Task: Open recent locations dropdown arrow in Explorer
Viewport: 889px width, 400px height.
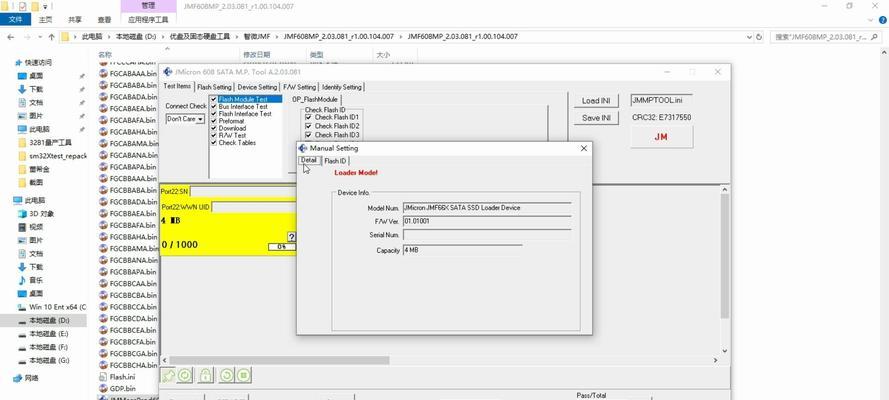Action: (x=40, y=37)
